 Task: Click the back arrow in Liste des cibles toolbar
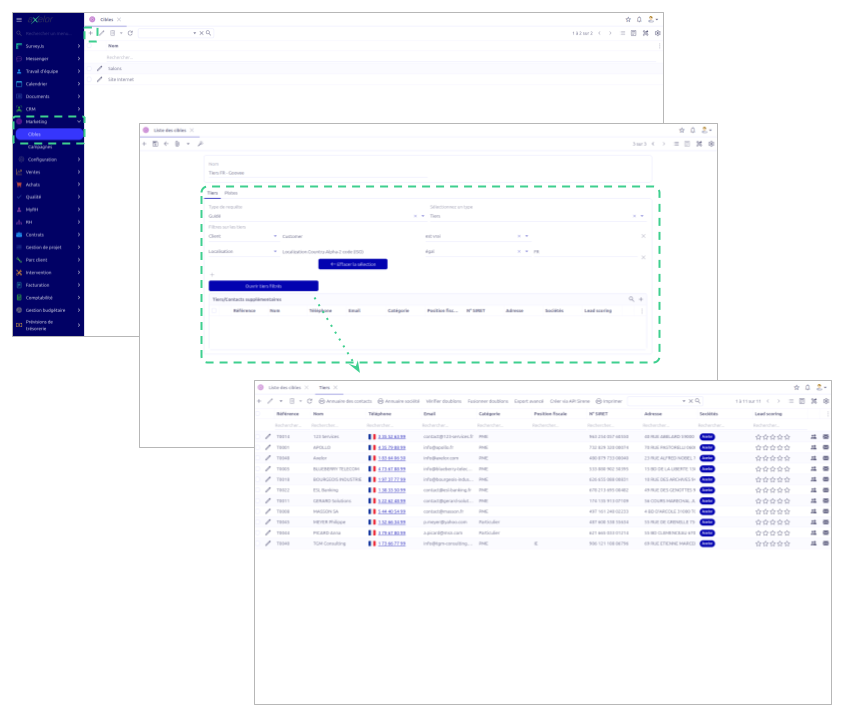166,144
